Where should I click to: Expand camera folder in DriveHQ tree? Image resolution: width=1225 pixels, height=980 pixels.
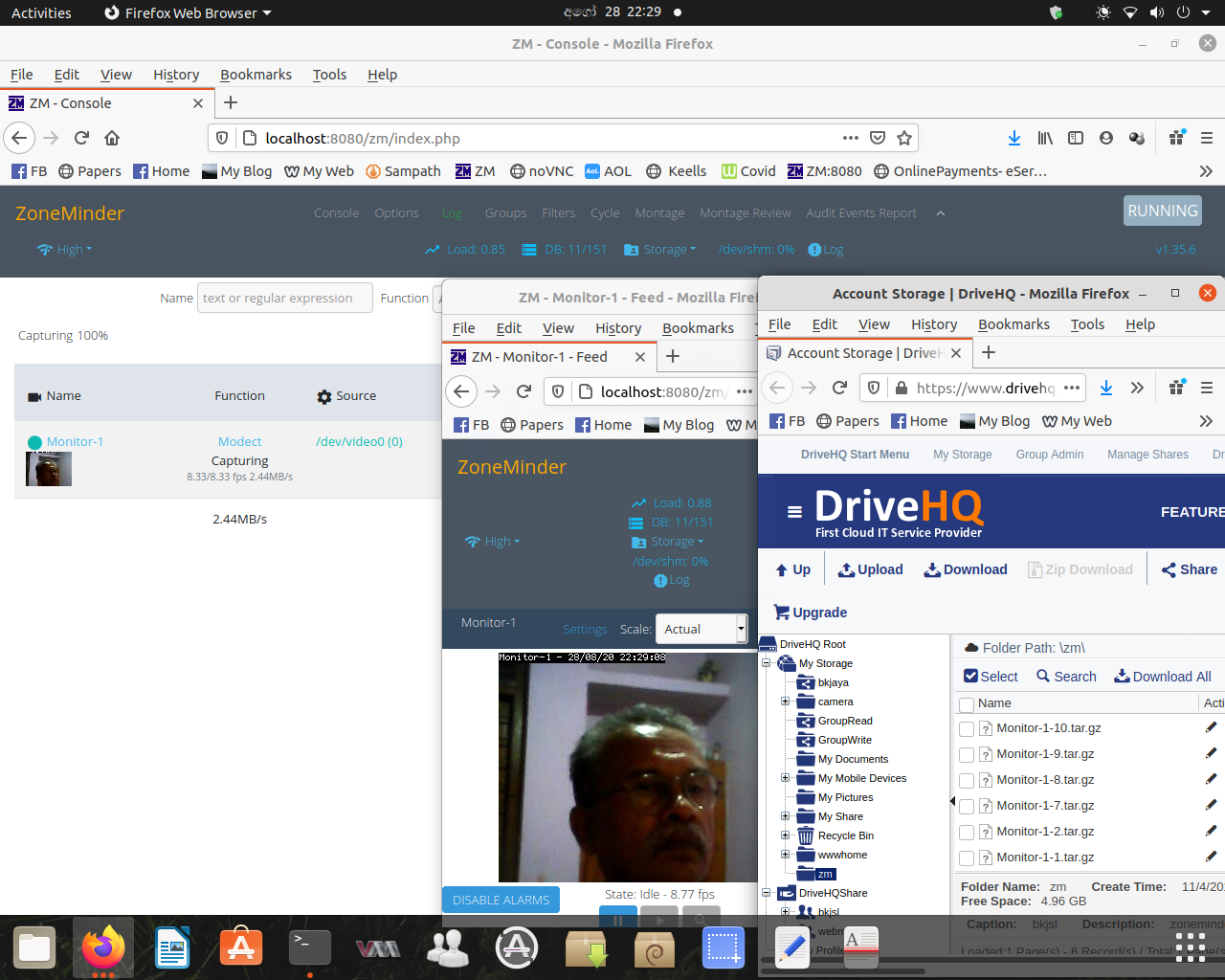[x=785, y=701]
